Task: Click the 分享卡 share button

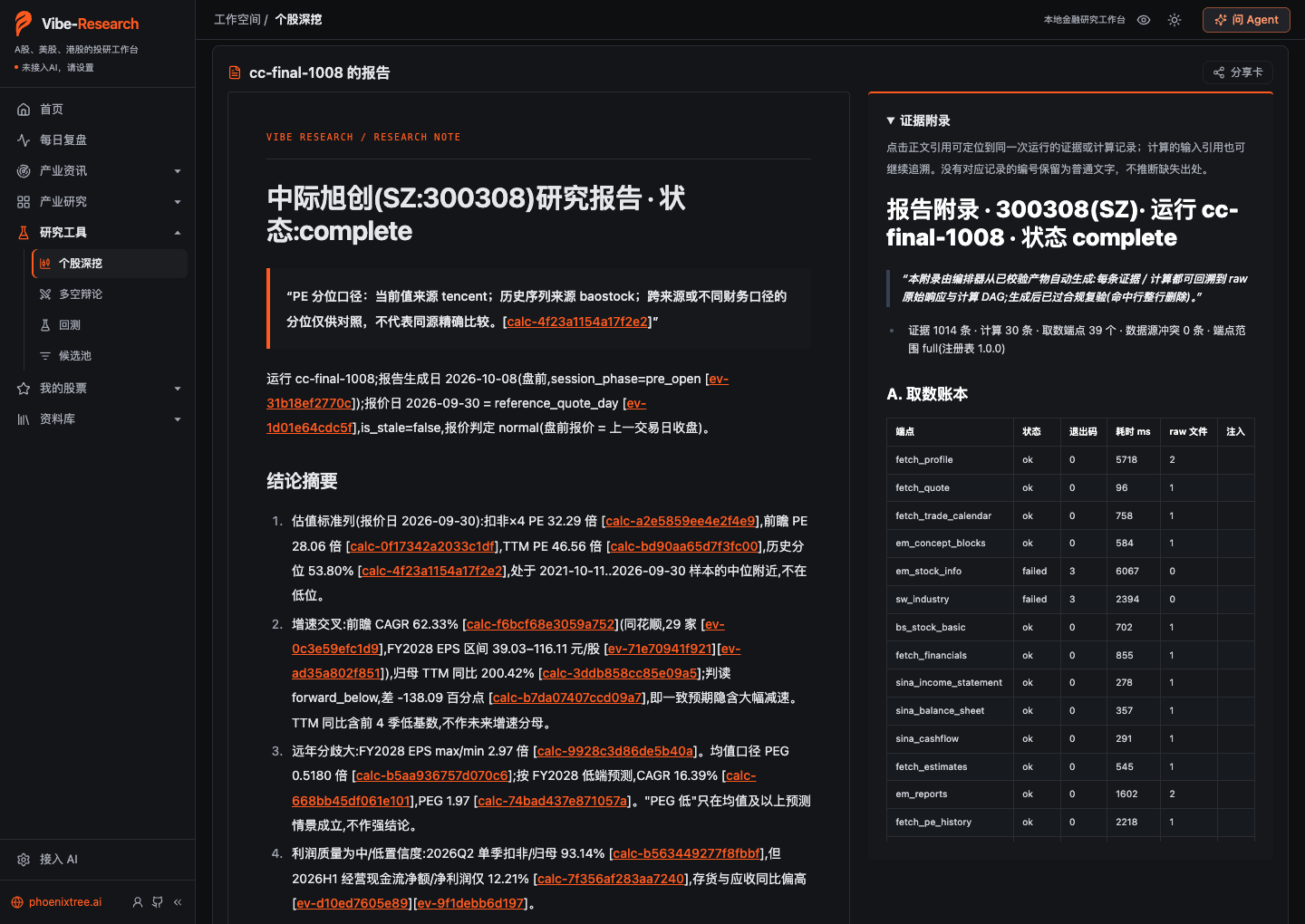Action: tap(1238, 72)
